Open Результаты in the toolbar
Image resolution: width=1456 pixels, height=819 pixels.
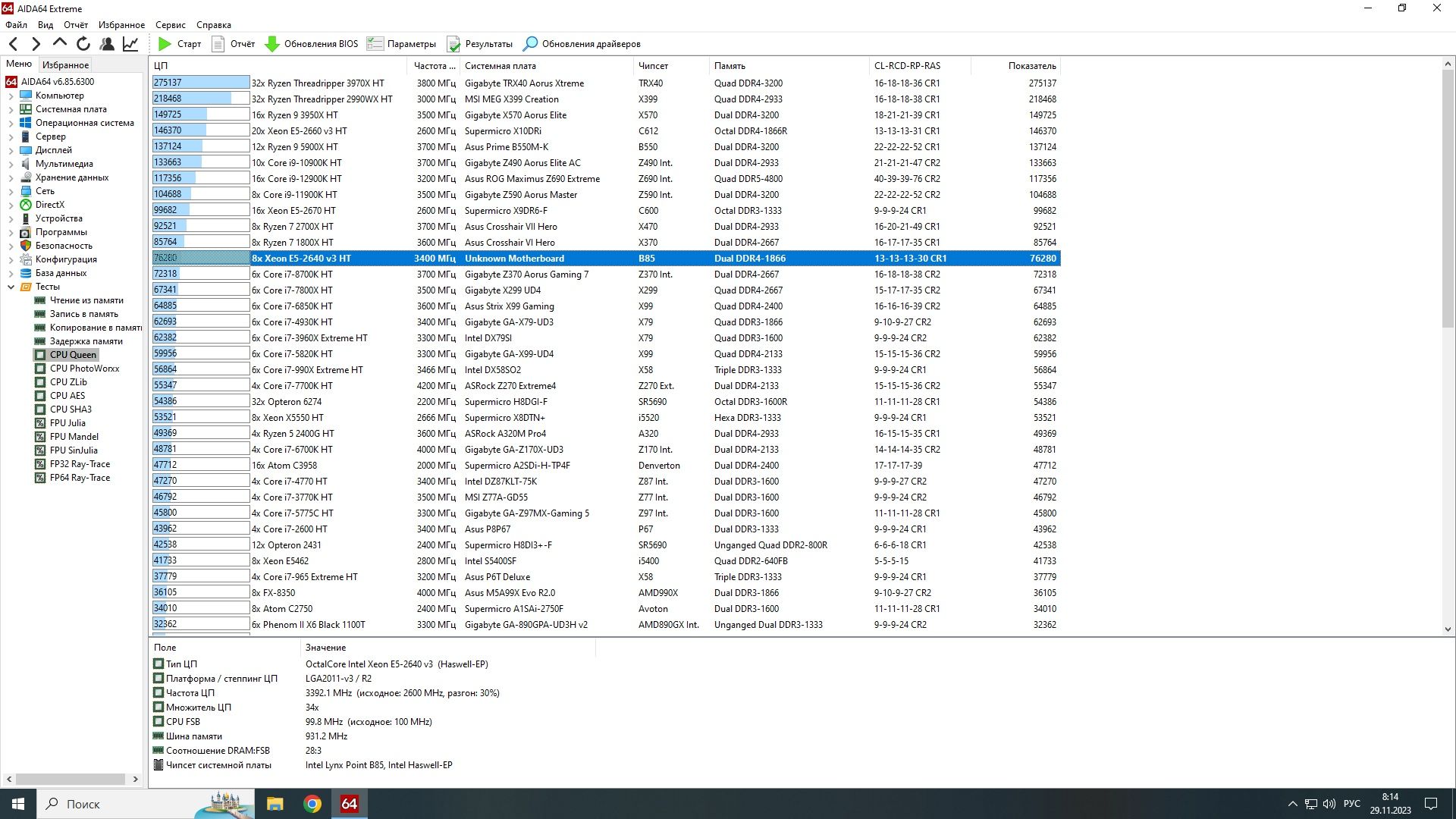[x=479, y=44]
